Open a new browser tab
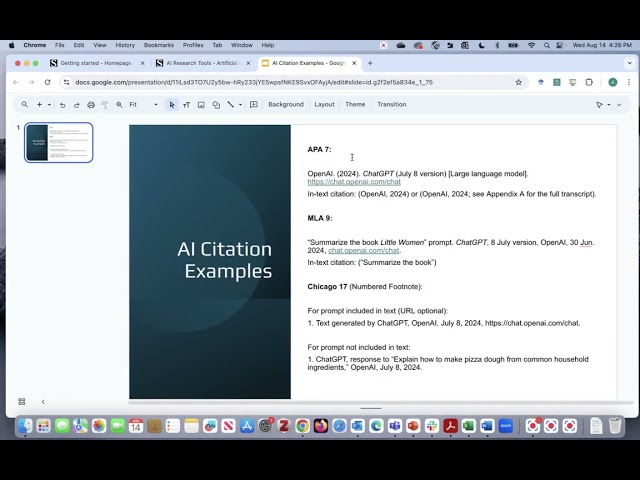This screenshot has width=640, height=480. click(370, 63)
